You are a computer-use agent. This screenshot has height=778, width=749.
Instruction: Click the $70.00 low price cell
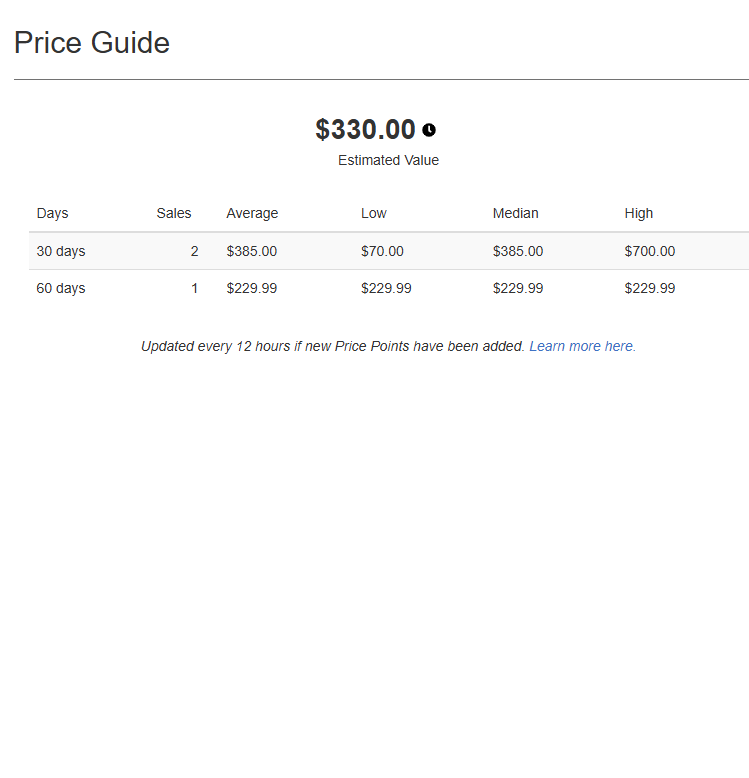(382, 251)
